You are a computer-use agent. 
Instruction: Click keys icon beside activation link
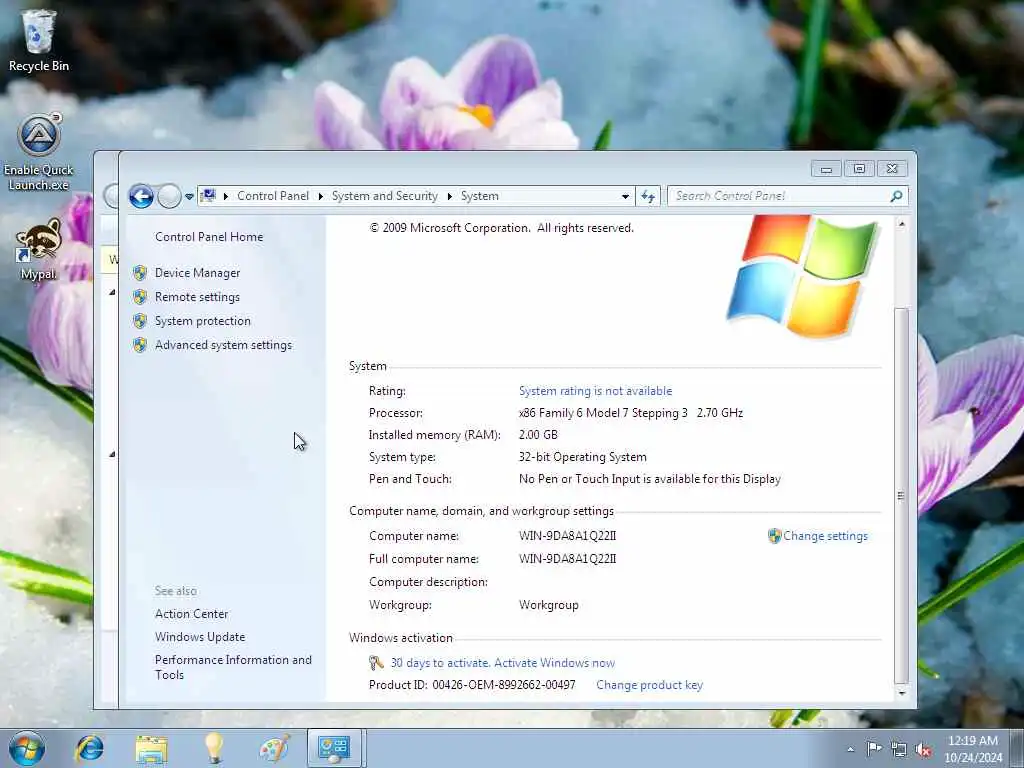(x=376, y=663)
